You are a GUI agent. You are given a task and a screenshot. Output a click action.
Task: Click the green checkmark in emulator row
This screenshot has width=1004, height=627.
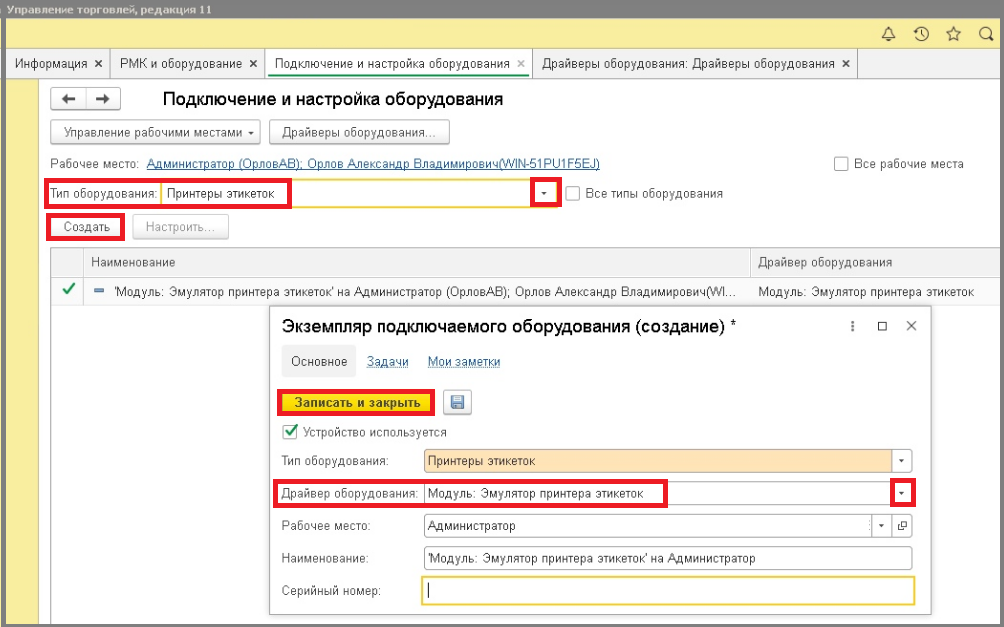tap(68, 289)
